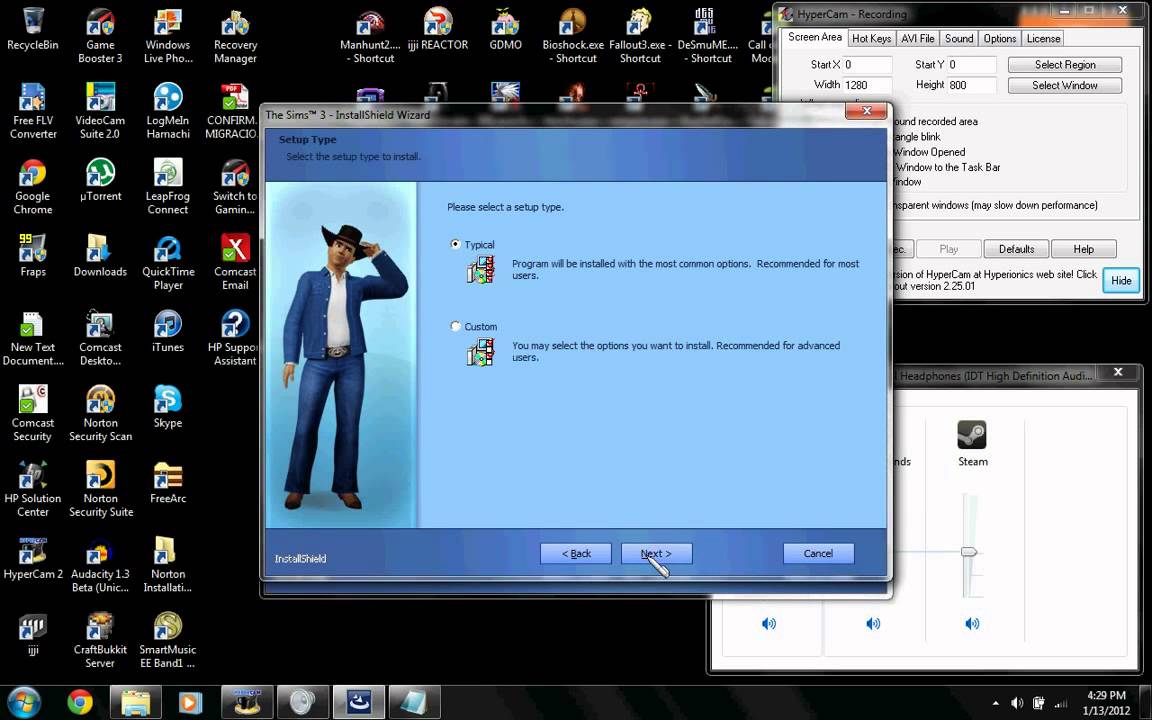Click the Hide button in HyperCam
The width and height of the screenshot is (1152, 720).
(x=1121, y=281)
